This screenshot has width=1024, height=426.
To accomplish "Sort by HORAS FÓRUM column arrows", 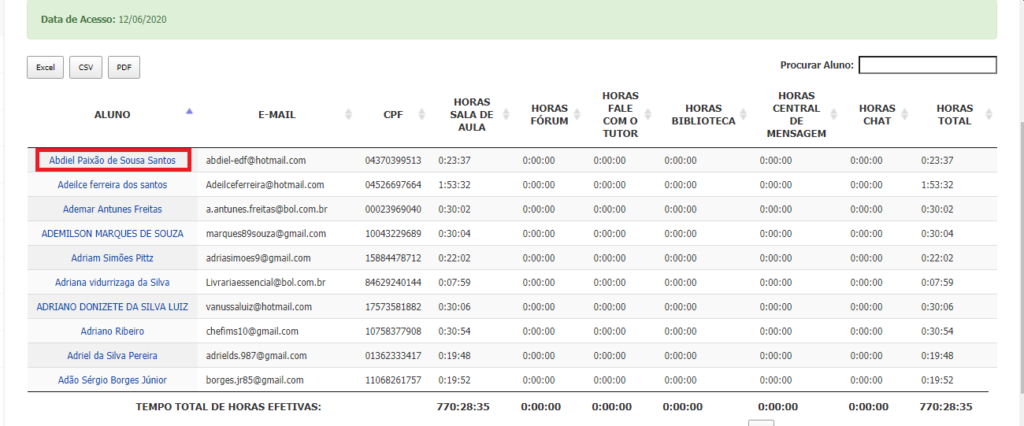I will click(x=580, y=115).
